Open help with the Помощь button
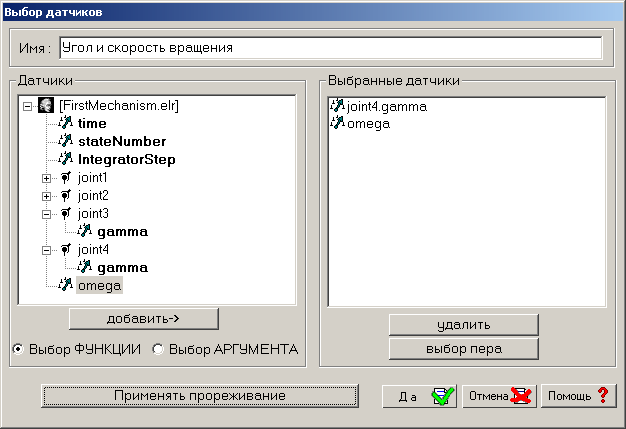The width and height of the screenshot is (626, 429). [x=579, y=396]
